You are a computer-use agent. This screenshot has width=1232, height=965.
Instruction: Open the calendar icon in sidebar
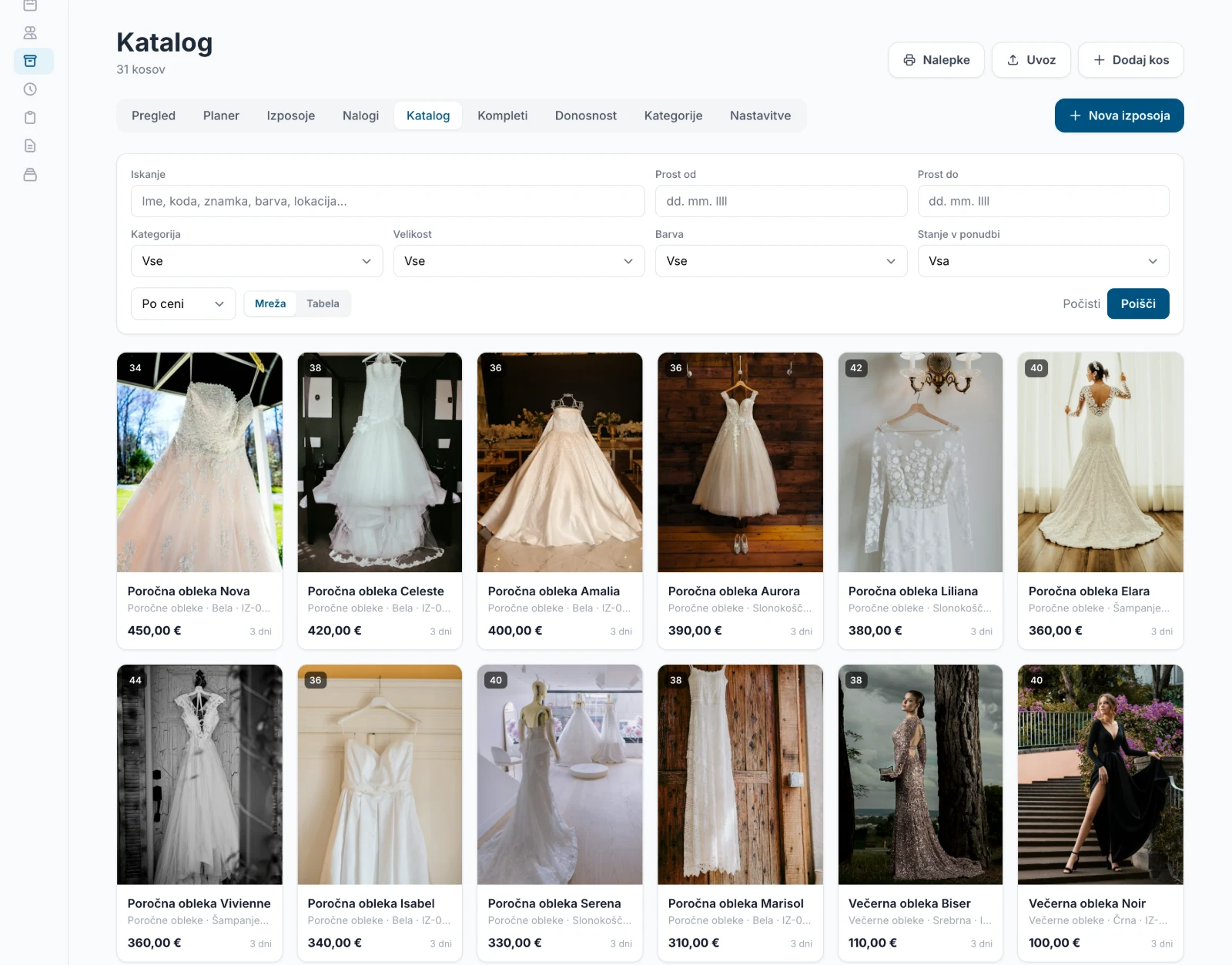tap(30, 5)
